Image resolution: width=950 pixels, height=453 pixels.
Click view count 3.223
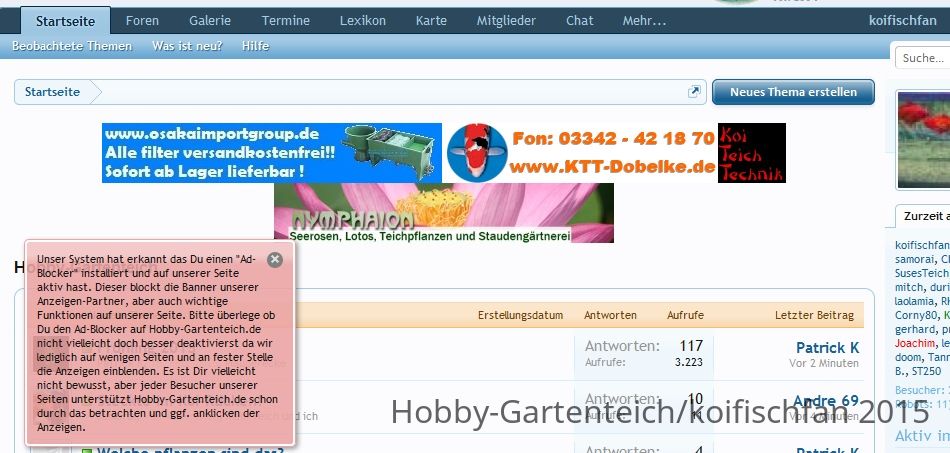click(689, 363)
